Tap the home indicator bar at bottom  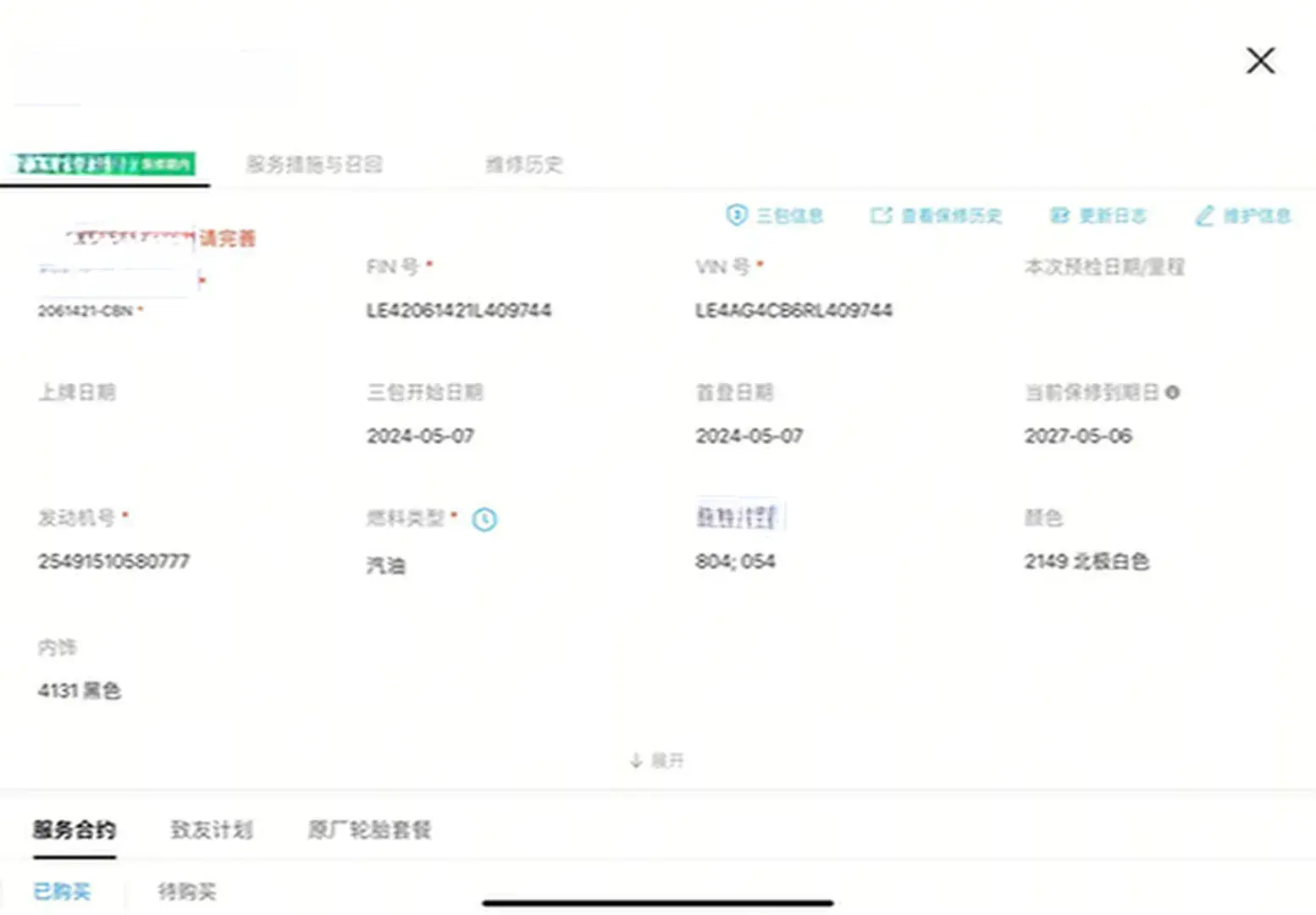point(658,903)
